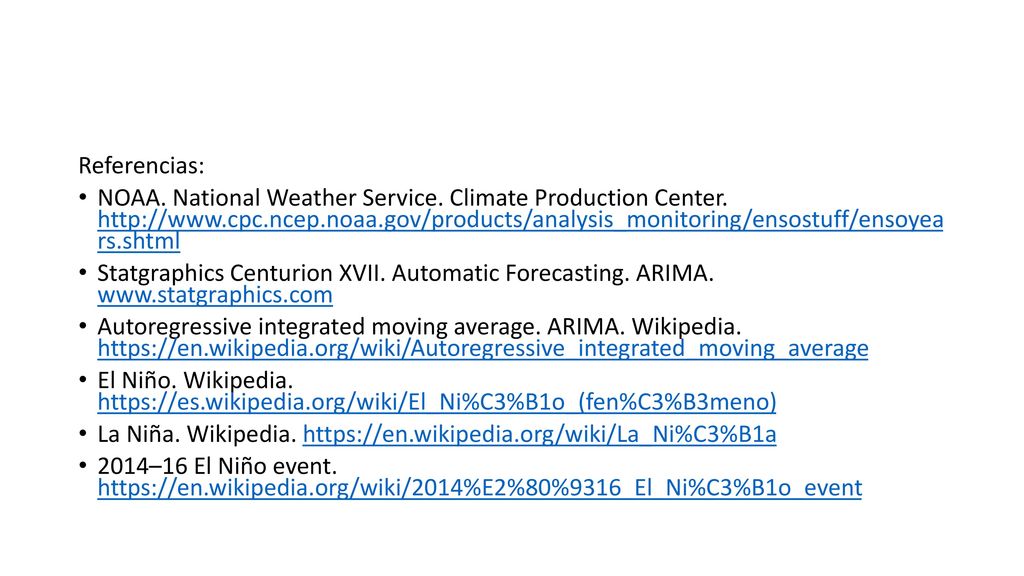Viewport: 1024px width, 576px height.
Task: Click the bullet marker beside NOAA reference
Action: [82, 197]
